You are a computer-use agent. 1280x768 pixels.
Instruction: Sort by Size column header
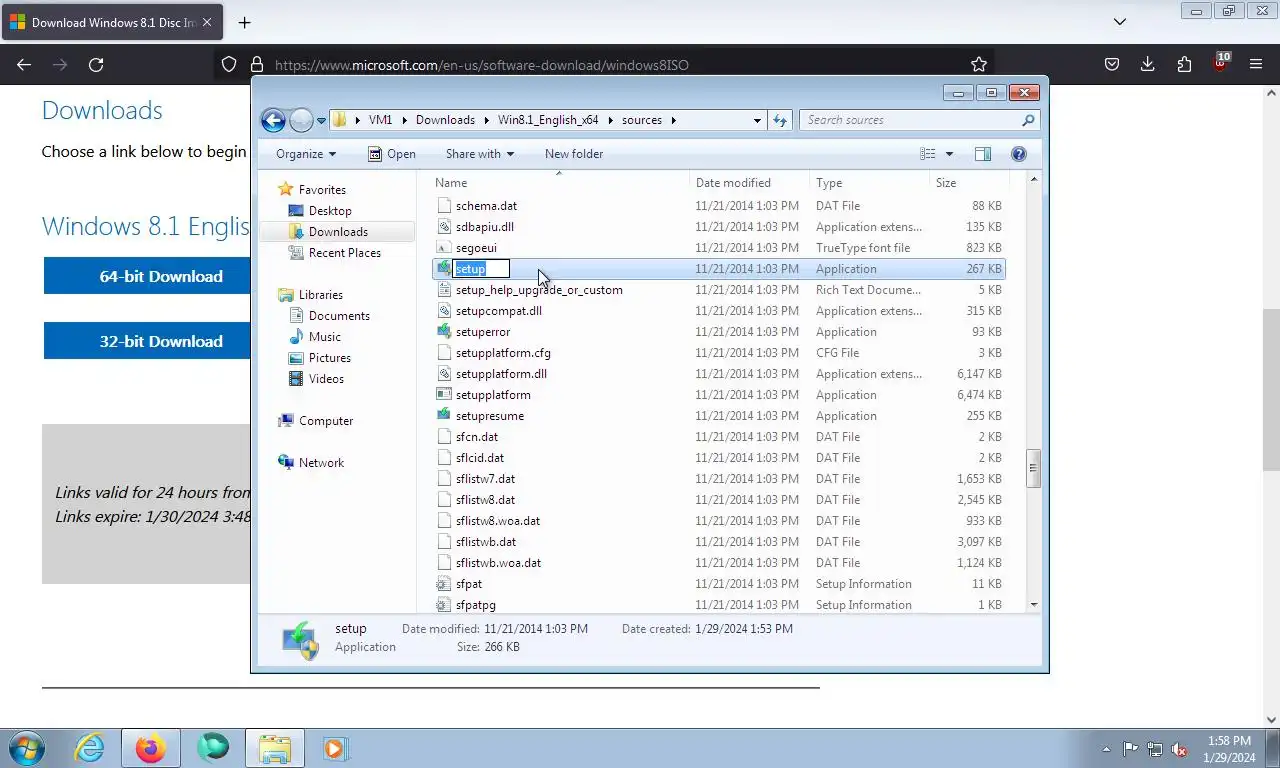point(968,183)
